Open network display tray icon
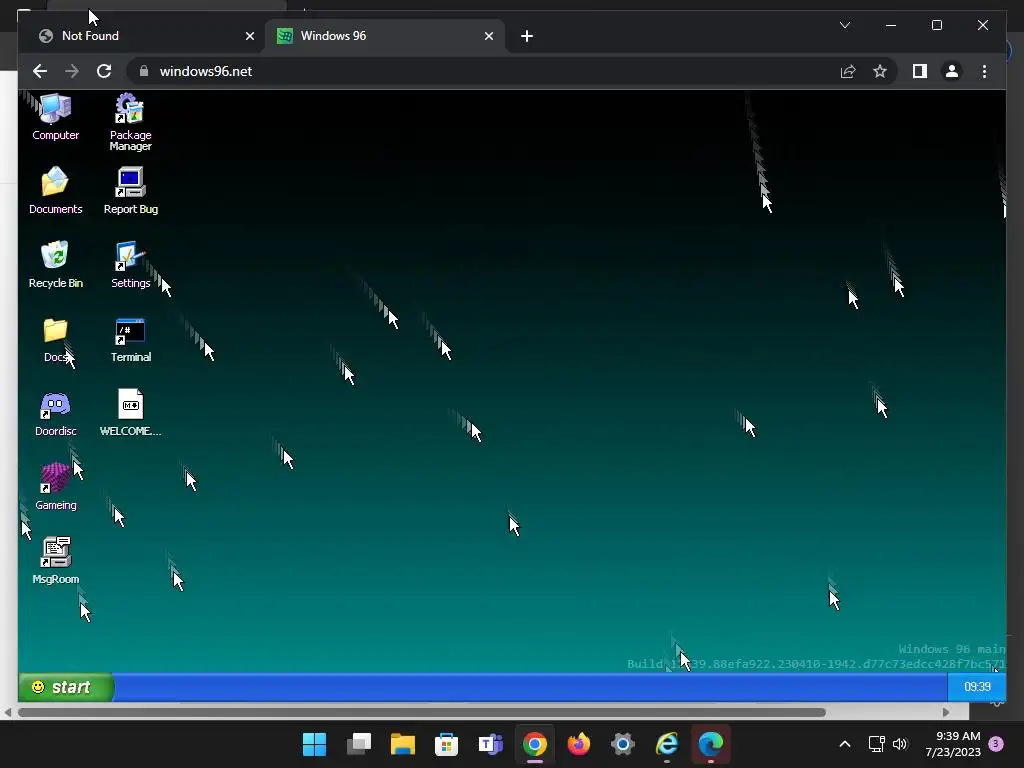The image size is (1024, 768). [x=876, y=744]
